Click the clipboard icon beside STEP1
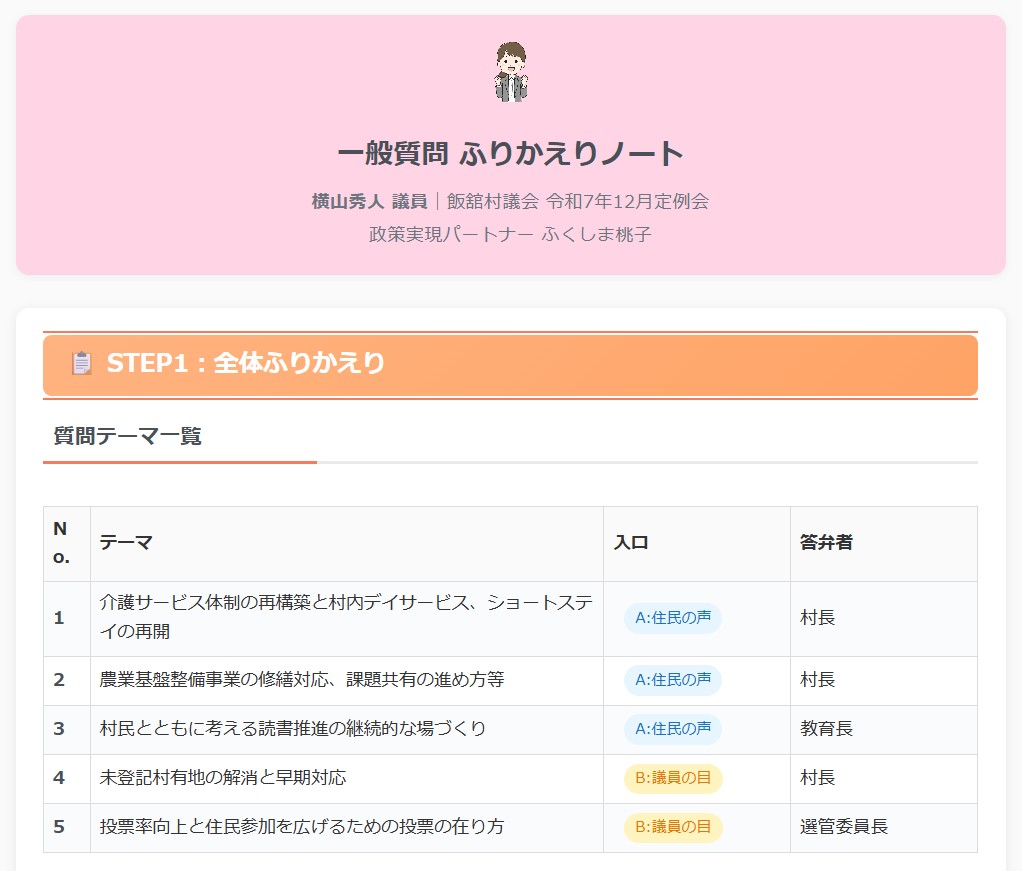1022x871 pixels. pyautogui.click(x=82, y=363)
